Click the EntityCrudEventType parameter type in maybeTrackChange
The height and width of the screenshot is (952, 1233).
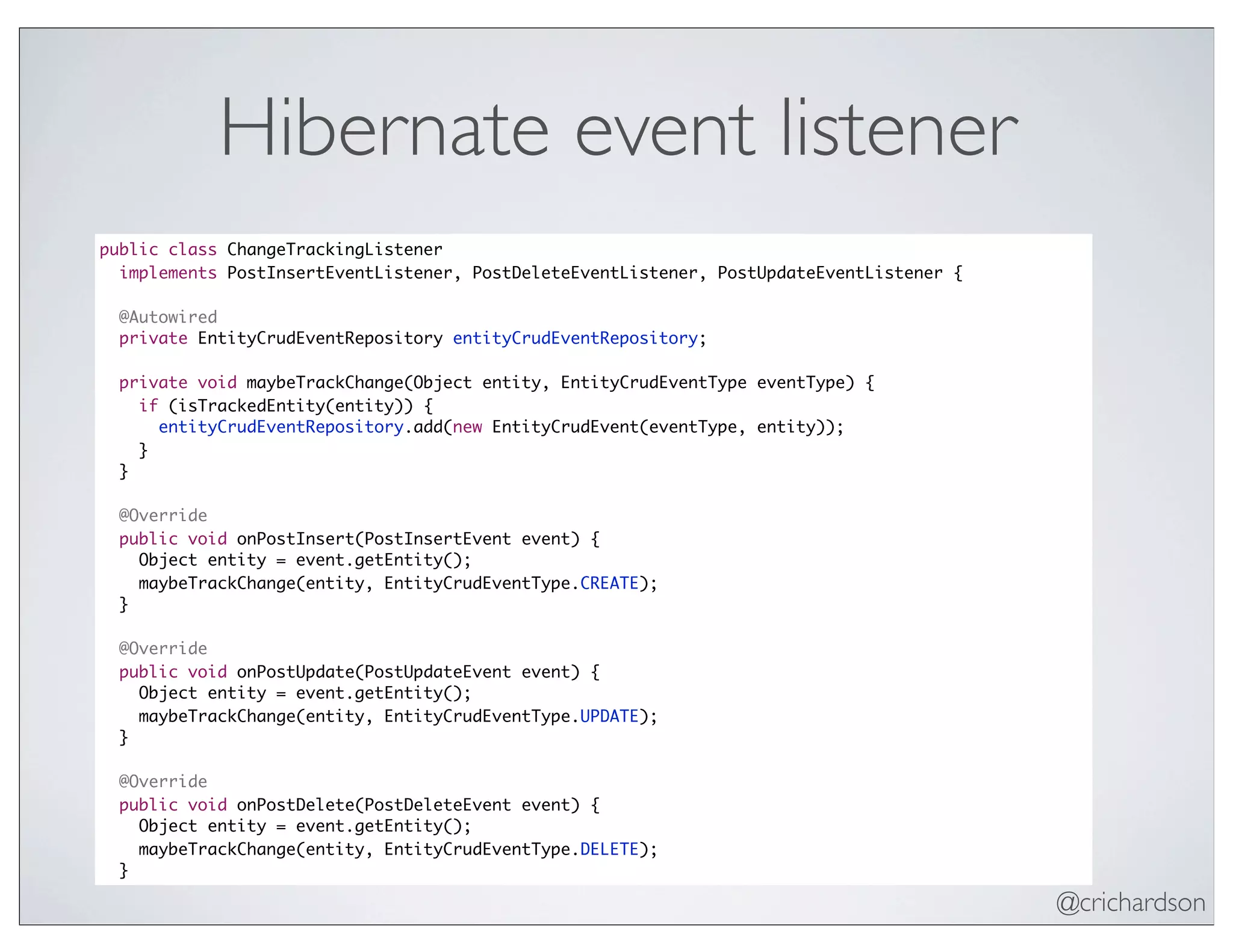653,382
